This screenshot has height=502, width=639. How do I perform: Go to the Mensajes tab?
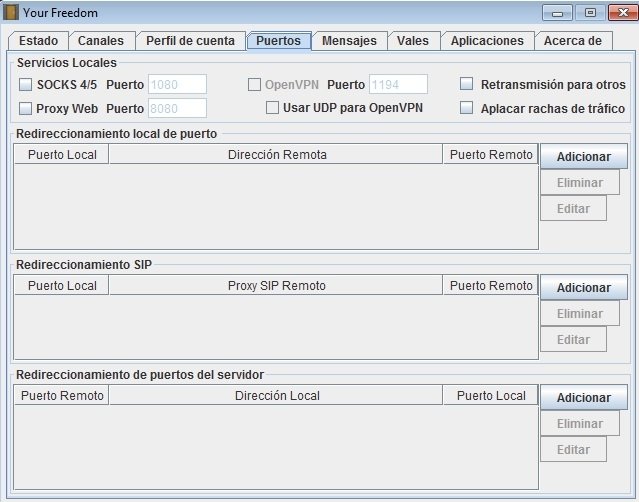[349, 41]
